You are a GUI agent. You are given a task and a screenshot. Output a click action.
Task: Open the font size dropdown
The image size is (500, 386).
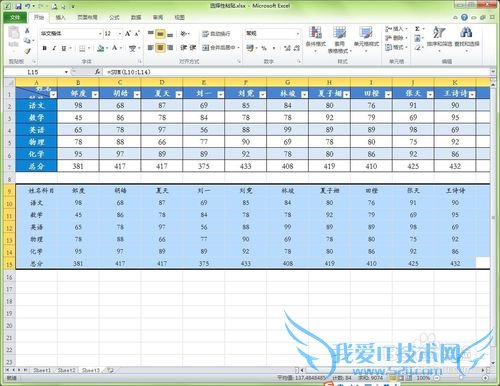pos(120,34)
